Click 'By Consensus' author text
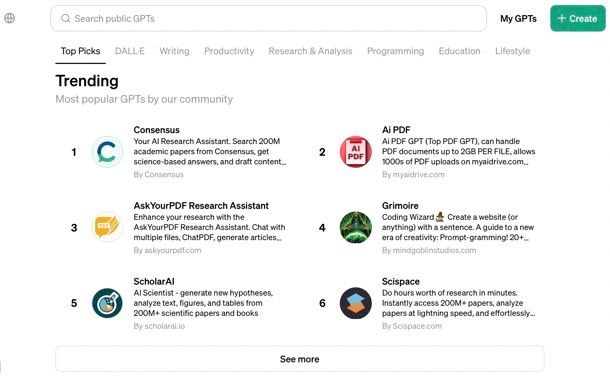The width and height of the screenshot is (610, 381). pyautogui.click(x=158, y=175)
